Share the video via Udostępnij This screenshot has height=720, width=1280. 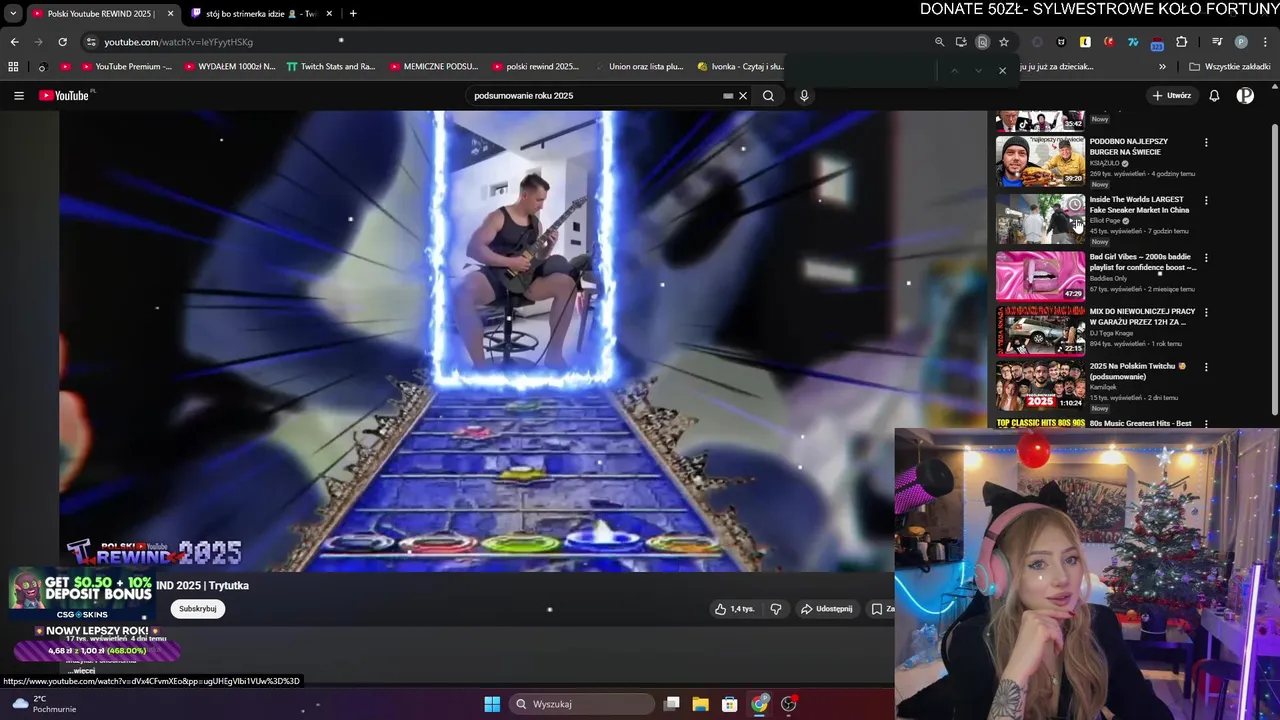(x=826, y=609)
